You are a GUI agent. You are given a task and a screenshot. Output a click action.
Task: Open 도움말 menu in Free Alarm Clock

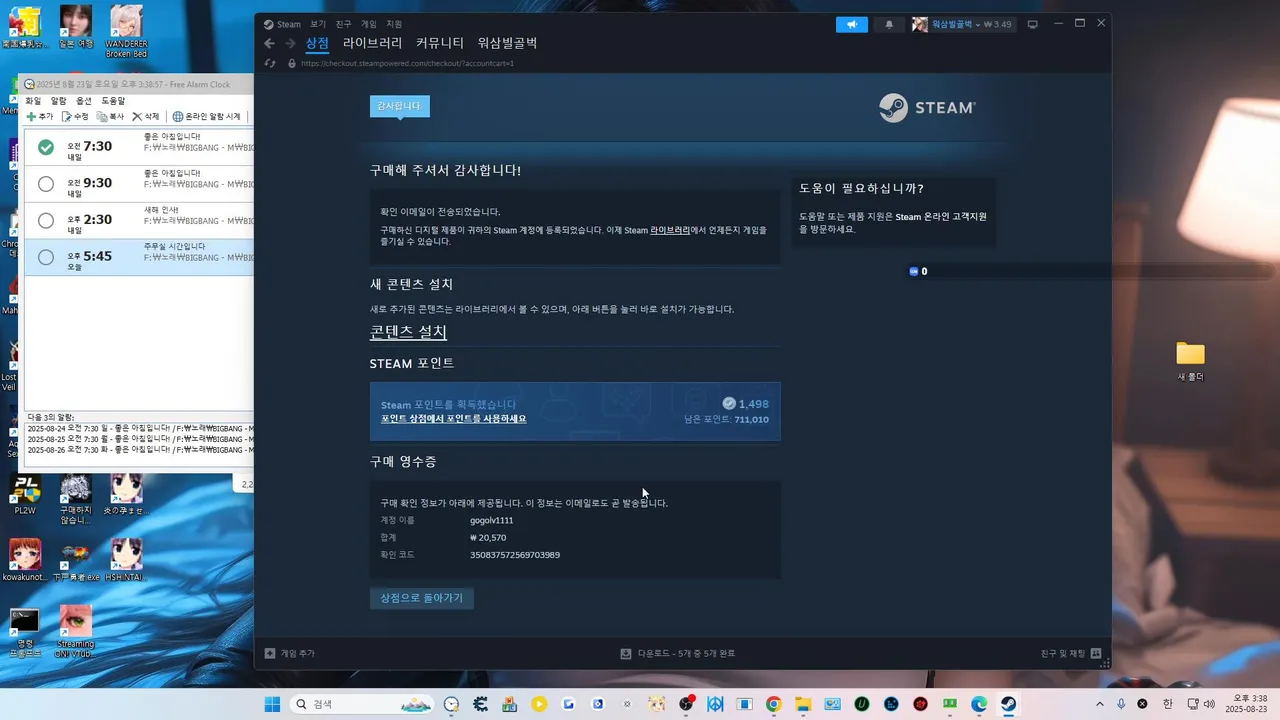(x=113, y=101)
